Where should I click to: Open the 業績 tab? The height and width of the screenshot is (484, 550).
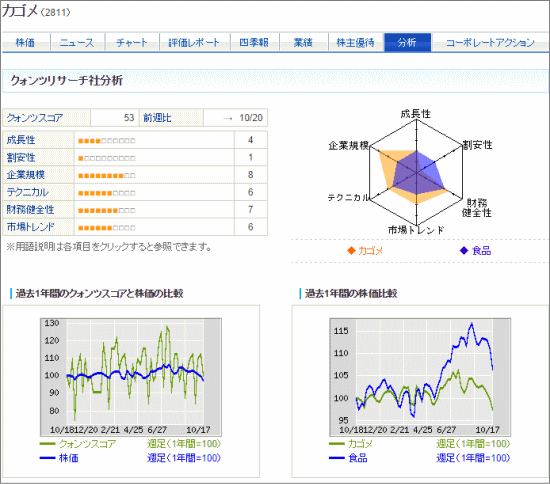(303, 42)
